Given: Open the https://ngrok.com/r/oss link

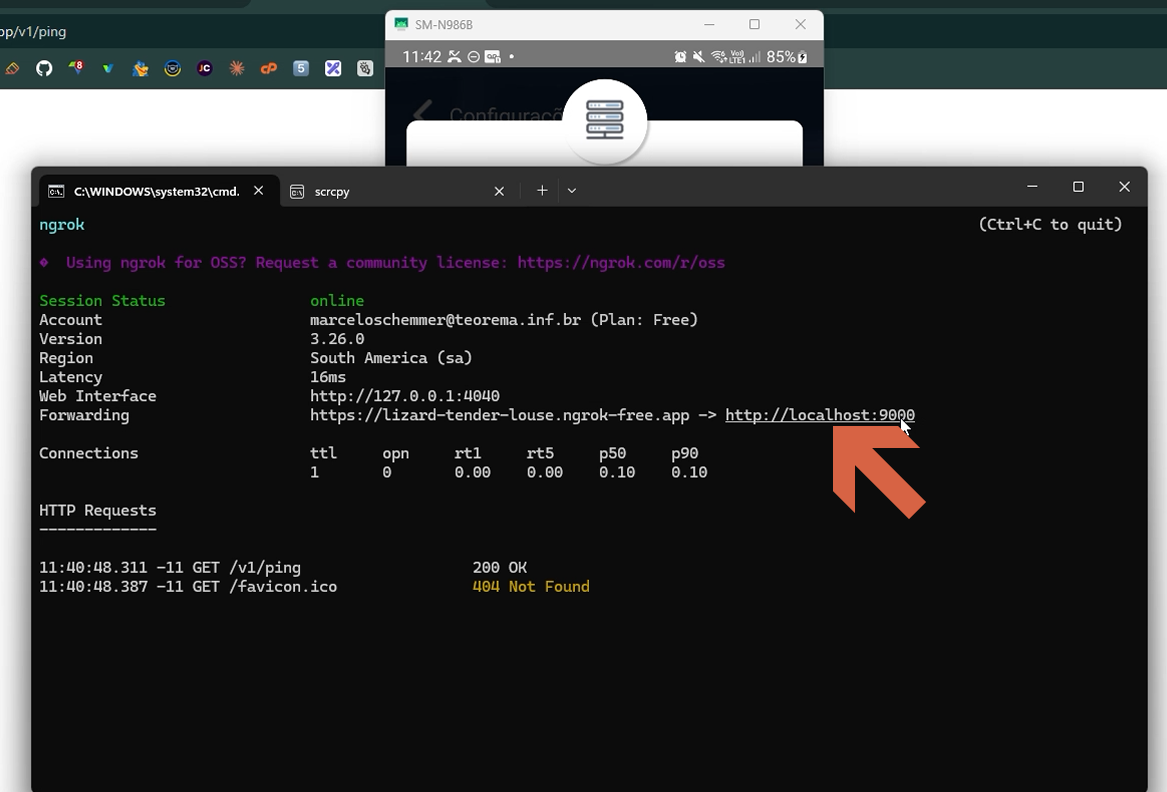Looking at the screenshot, I should (x=621, y=263).
